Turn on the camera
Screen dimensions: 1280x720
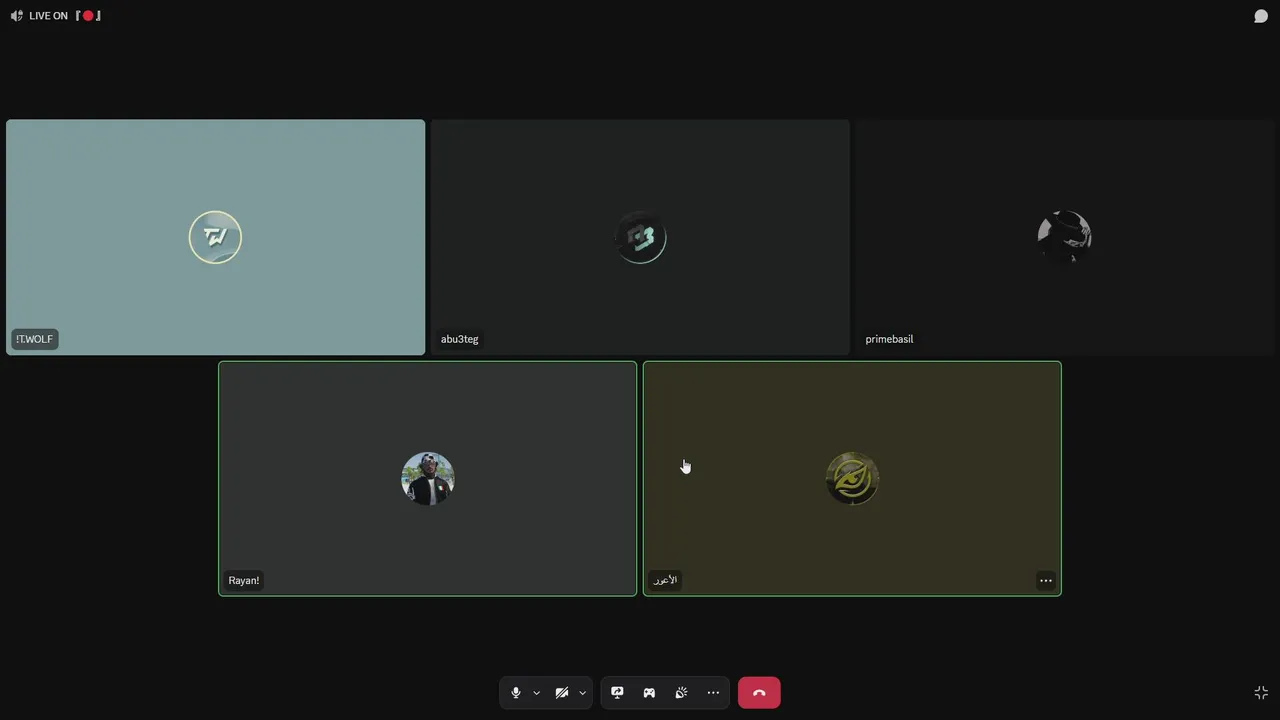(x=562, y=693)
